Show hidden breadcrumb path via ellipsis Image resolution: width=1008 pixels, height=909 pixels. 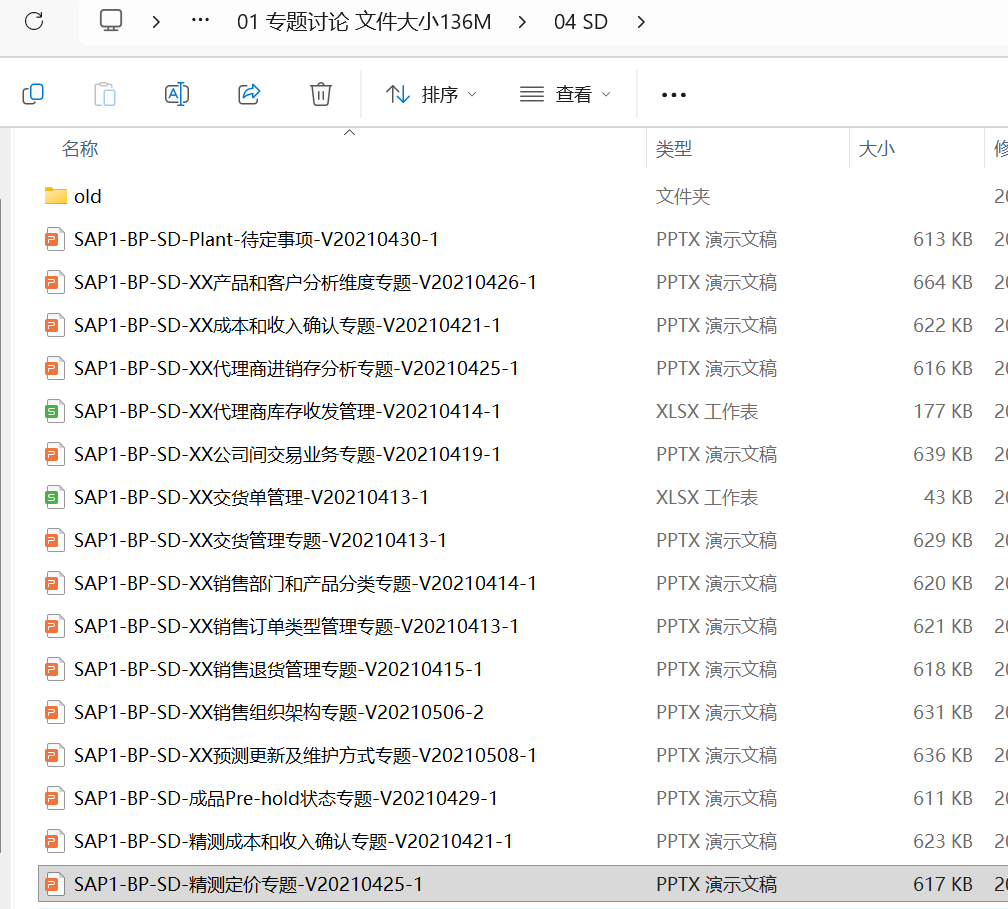coord(200,21)
